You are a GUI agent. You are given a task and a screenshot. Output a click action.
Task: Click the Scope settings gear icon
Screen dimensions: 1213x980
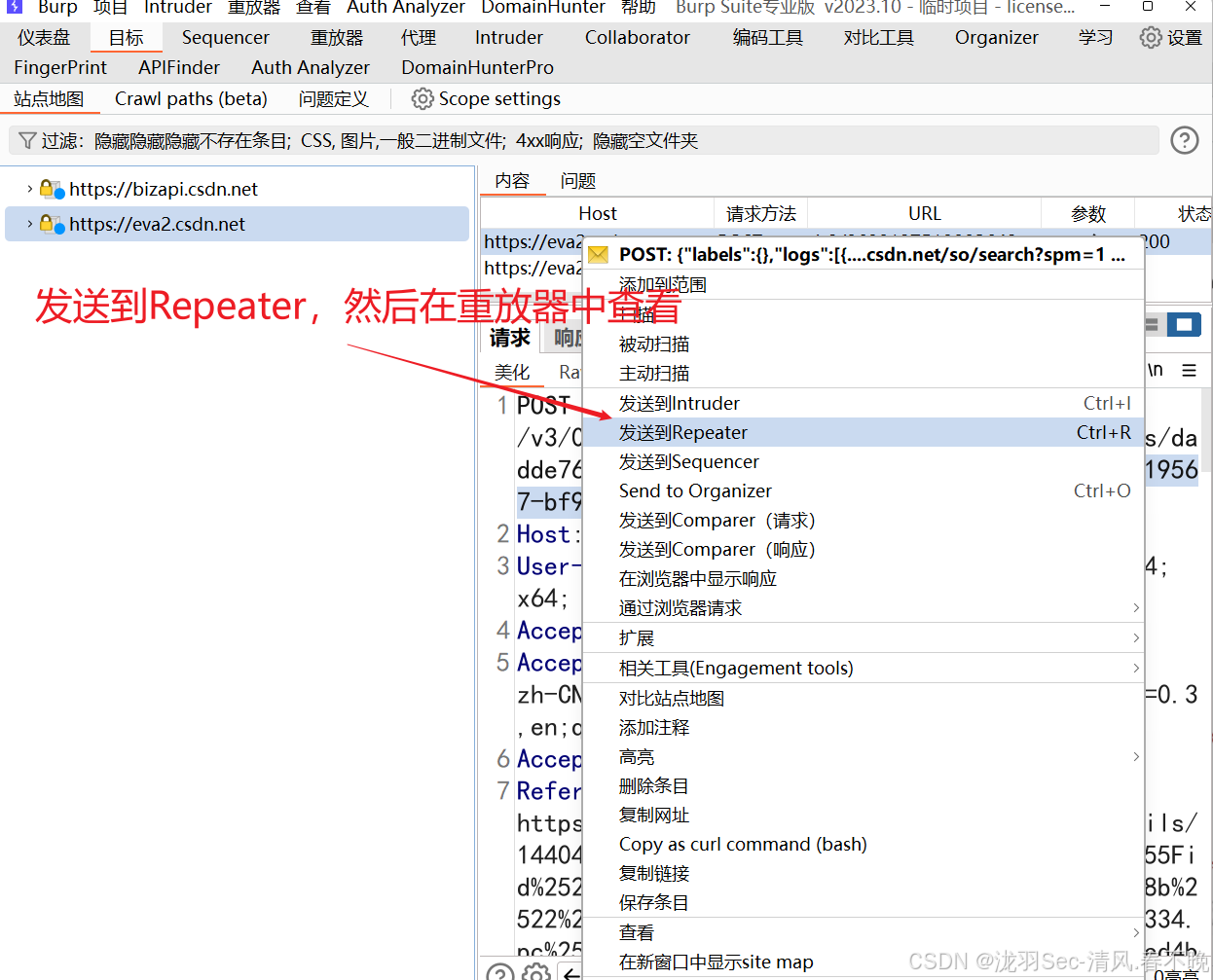pos(423,98)
